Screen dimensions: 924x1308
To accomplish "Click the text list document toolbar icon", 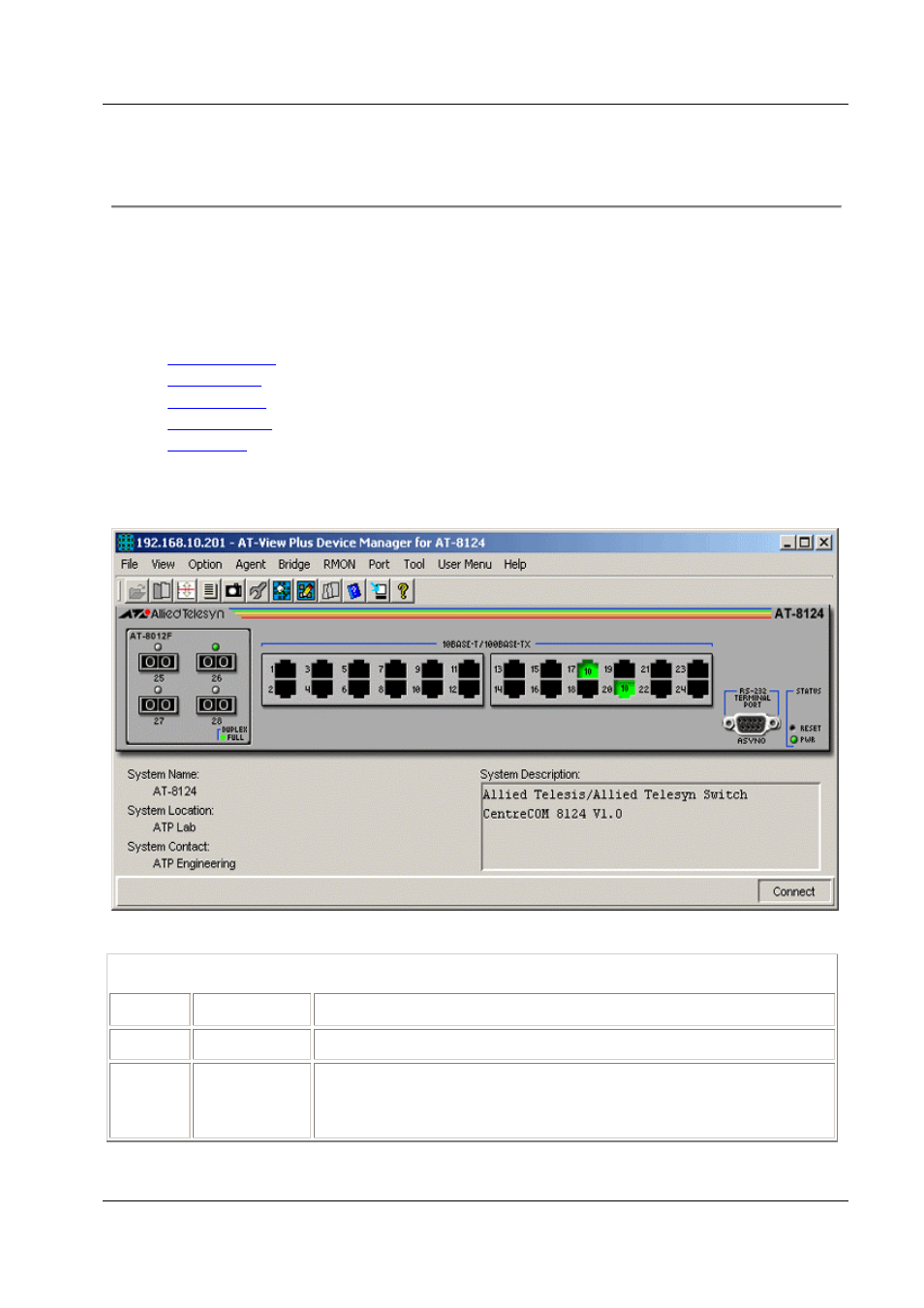I will [x=209, y=590].
